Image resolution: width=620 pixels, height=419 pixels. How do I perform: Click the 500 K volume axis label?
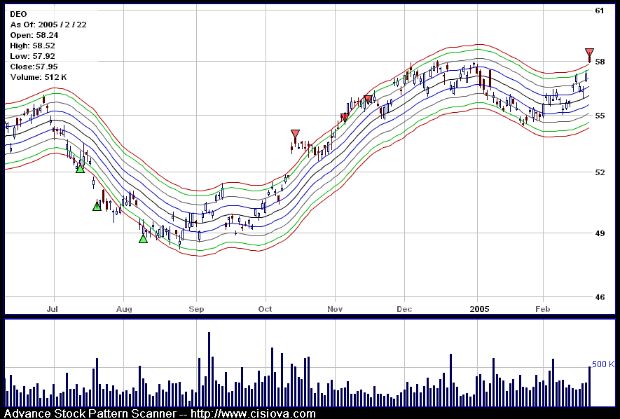(x=603, y=364)
